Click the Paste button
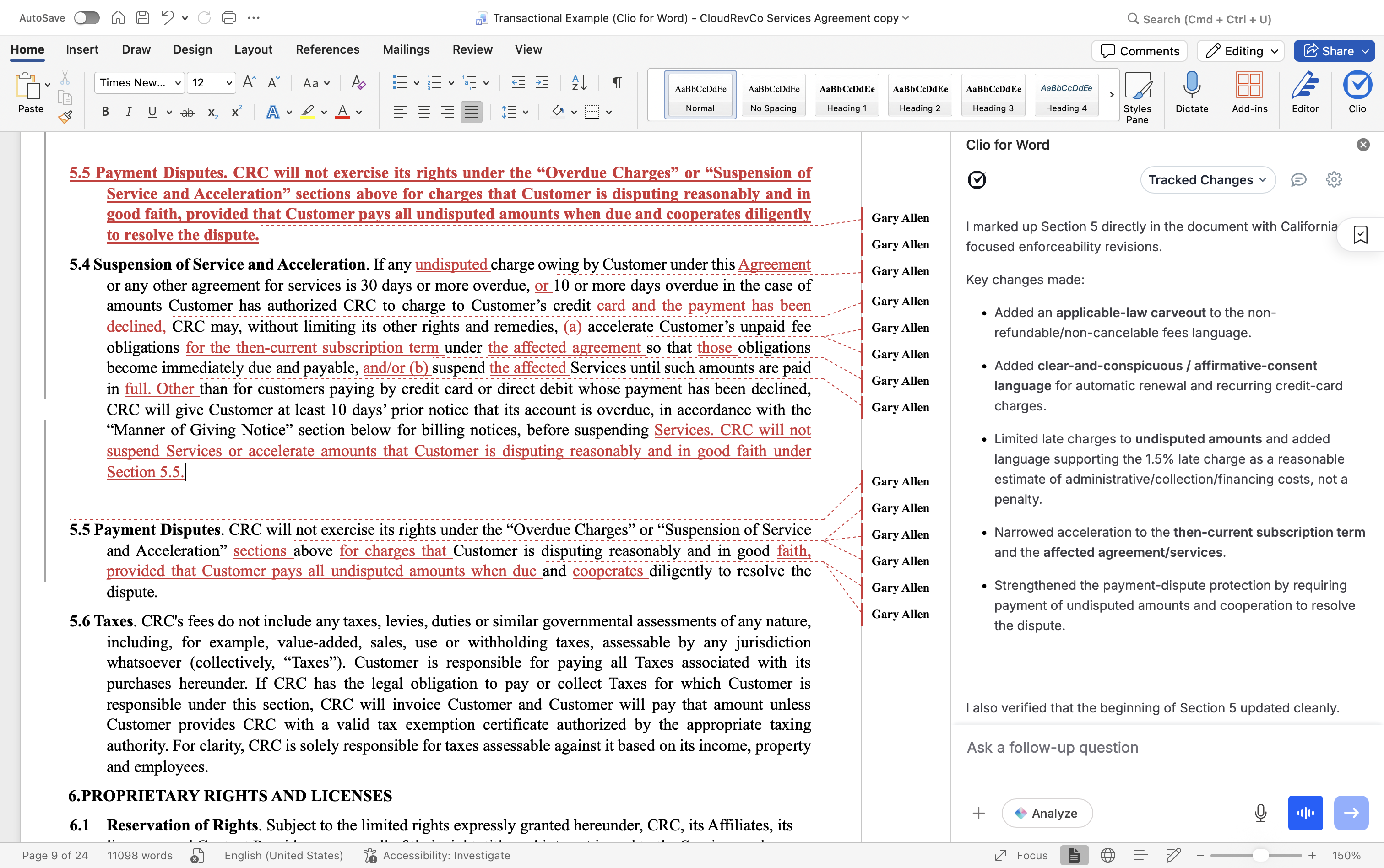Viewport: 1384px width, 868px height. tap(30, 93)
